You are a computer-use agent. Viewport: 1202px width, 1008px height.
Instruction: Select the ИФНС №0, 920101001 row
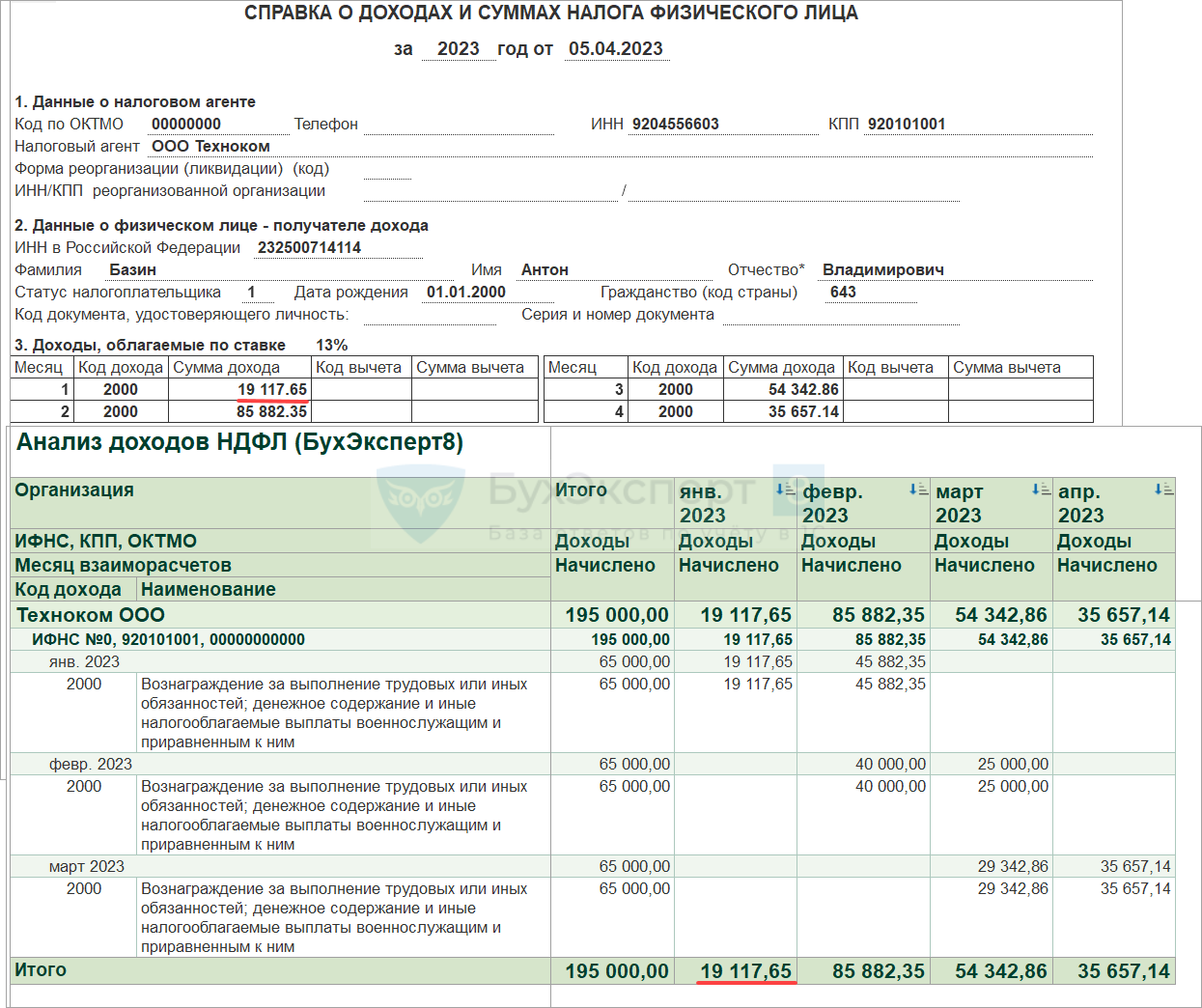pyautogui.click(x=593, y=639)
